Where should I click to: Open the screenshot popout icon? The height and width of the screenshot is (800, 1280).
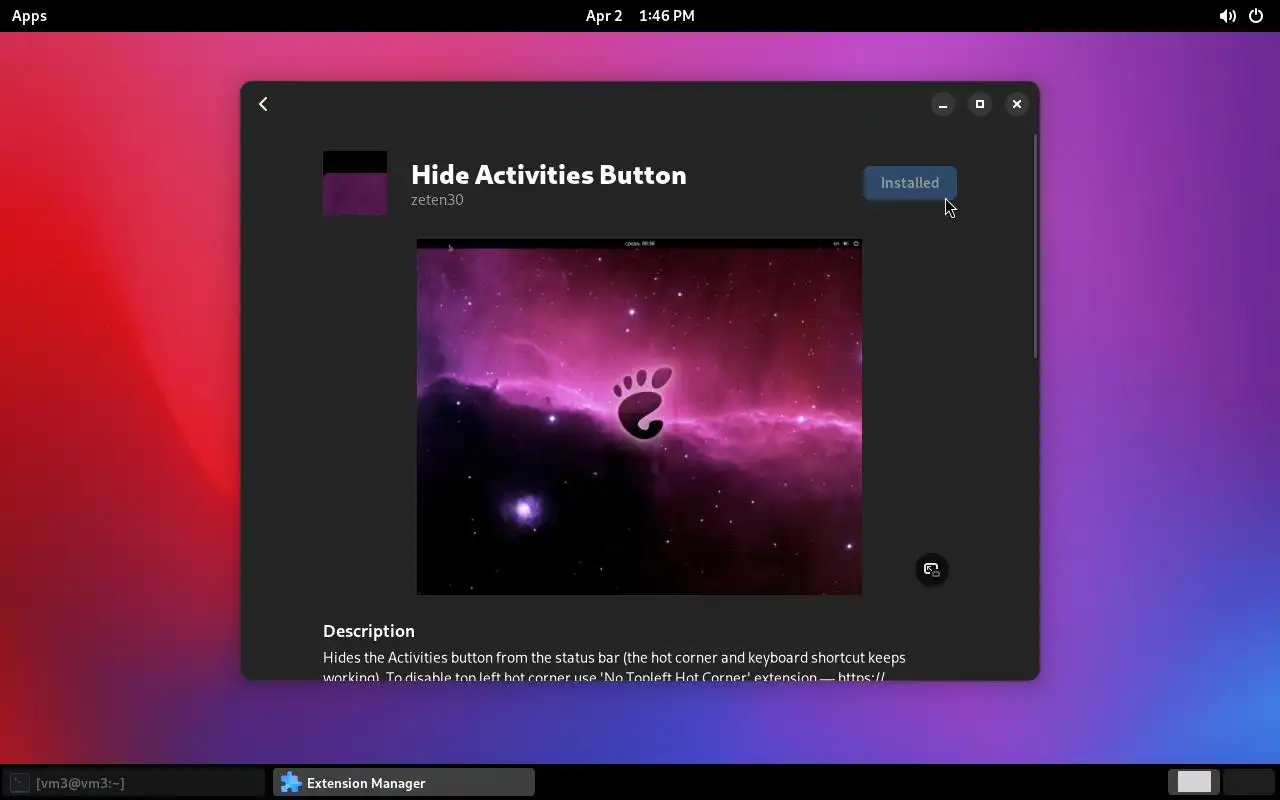coord(932,570)
